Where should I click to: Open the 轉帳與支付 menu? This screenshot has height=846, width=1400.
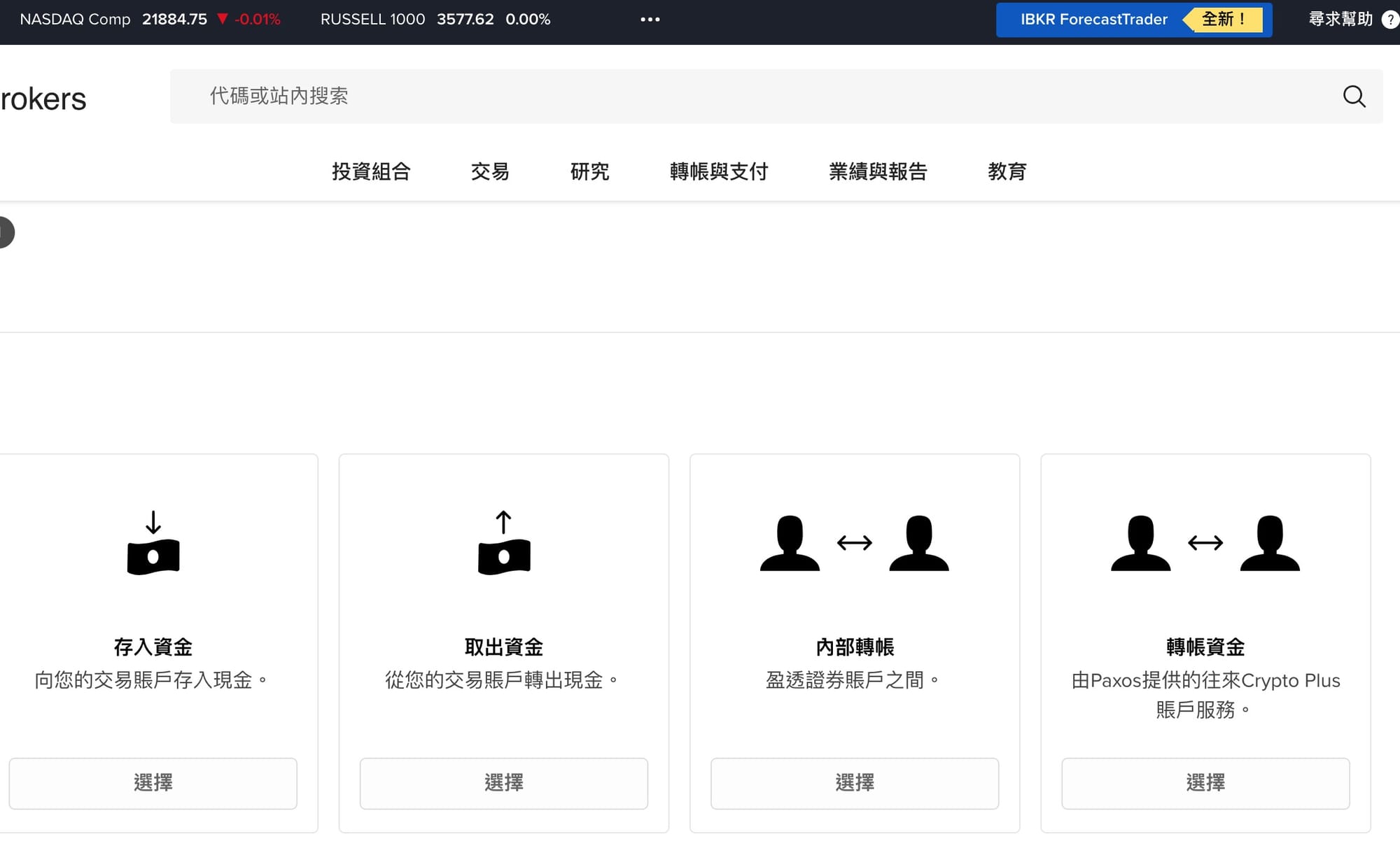click(719, 171)
